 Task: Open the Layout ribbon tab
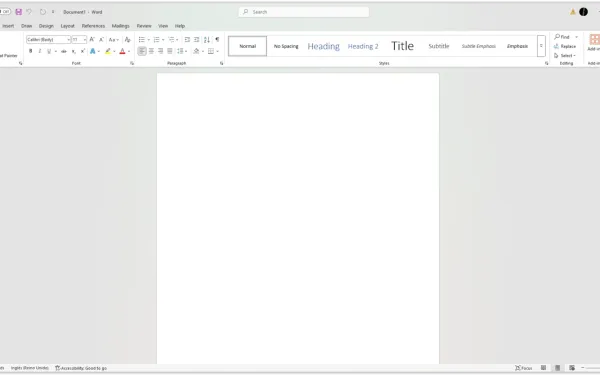point(68,26)
